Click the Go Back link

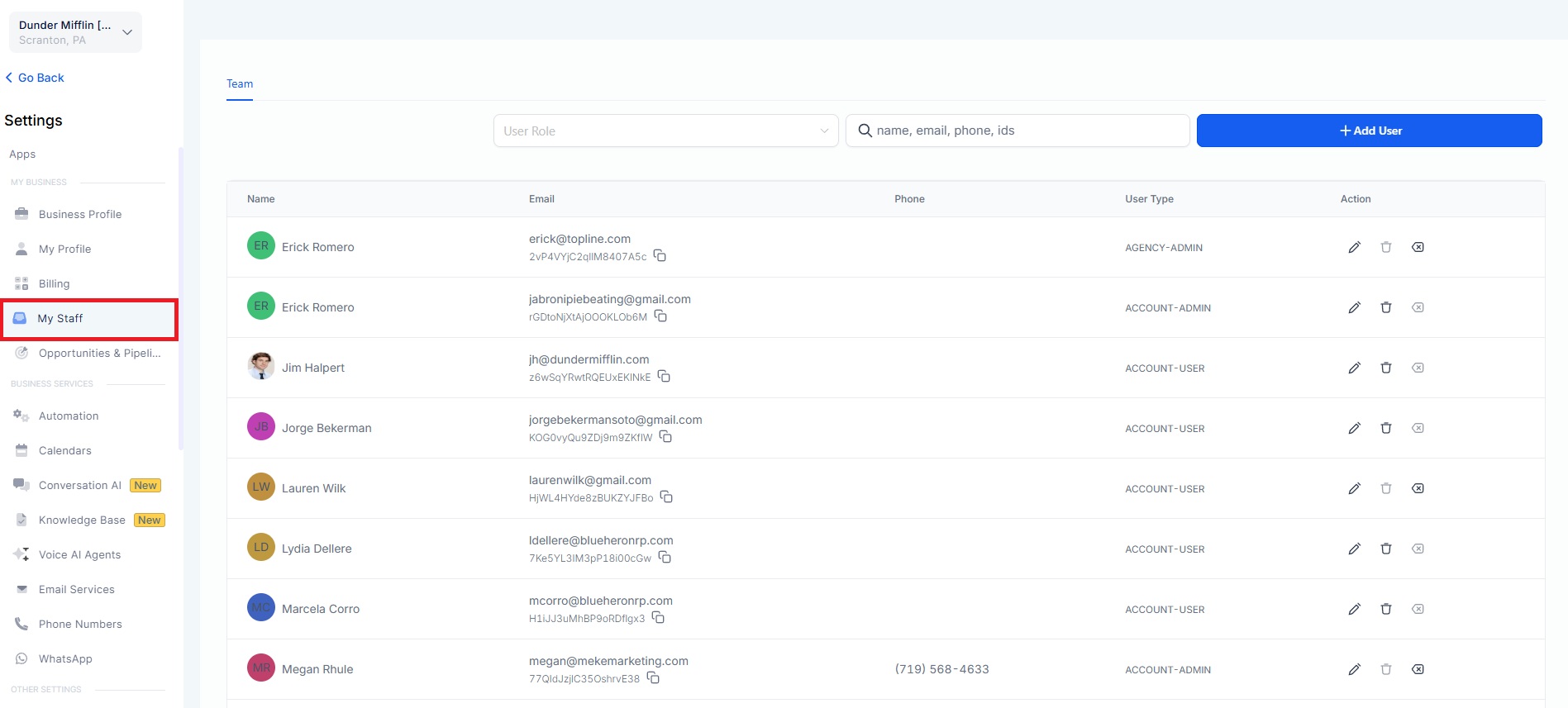[35, 78]
